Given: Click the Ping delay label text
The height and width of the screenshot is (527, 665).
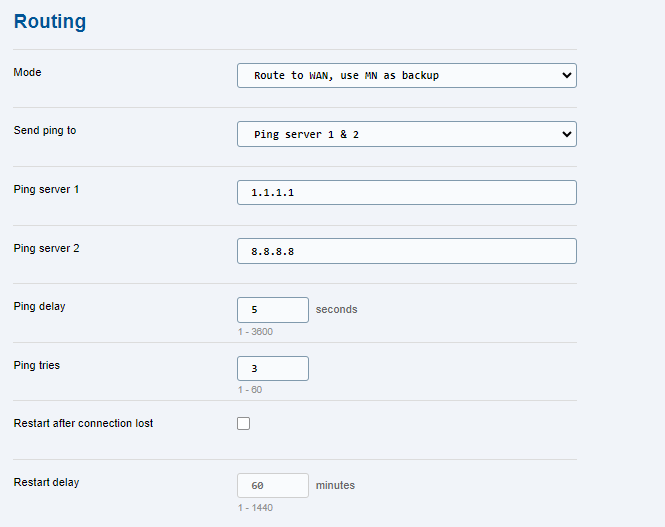Looking at the screenshot, I should coord(39,306).
